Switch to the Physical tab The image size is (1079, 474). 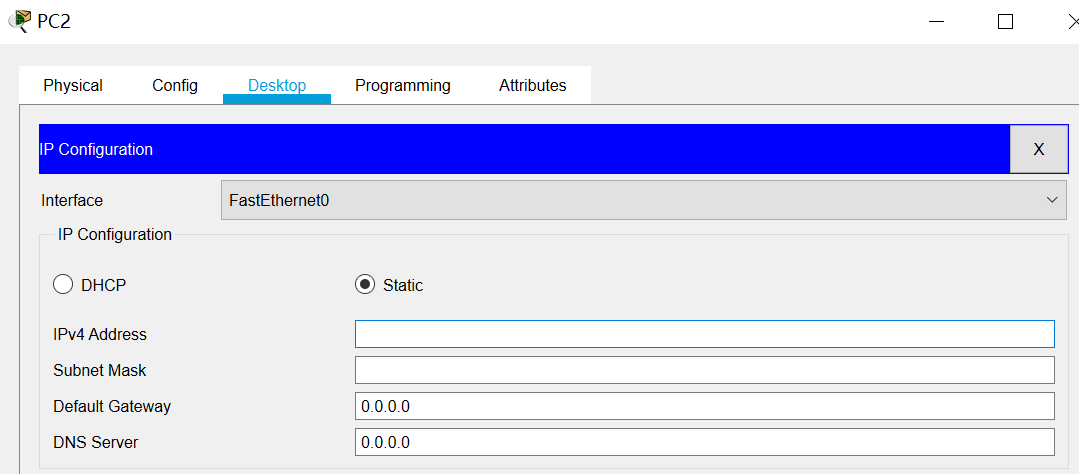pyautogui.click(x=73, y=86)
